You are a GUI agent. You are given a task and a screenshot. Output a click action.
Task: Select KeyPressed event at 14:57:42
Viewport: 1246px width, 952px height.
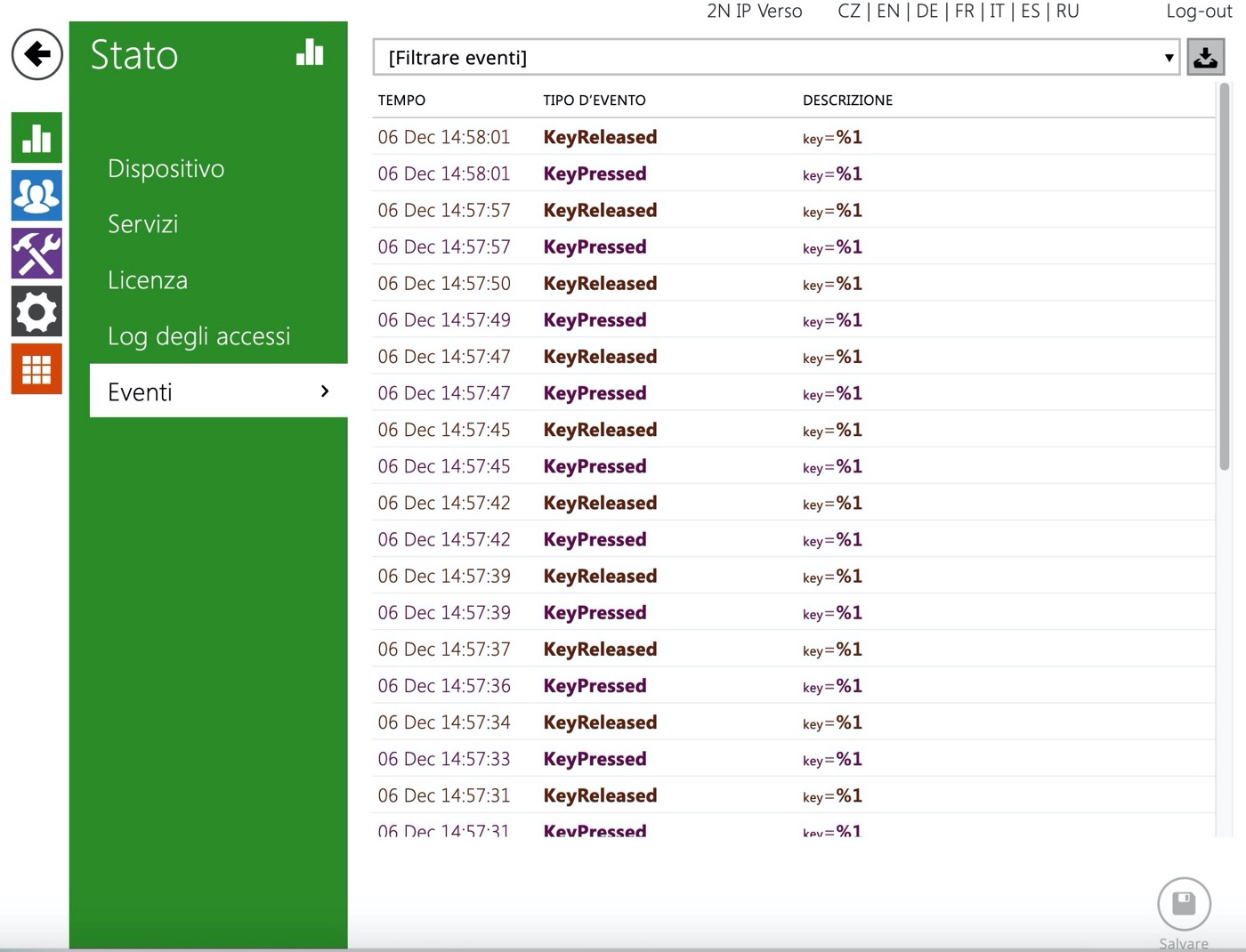point(794,539)
